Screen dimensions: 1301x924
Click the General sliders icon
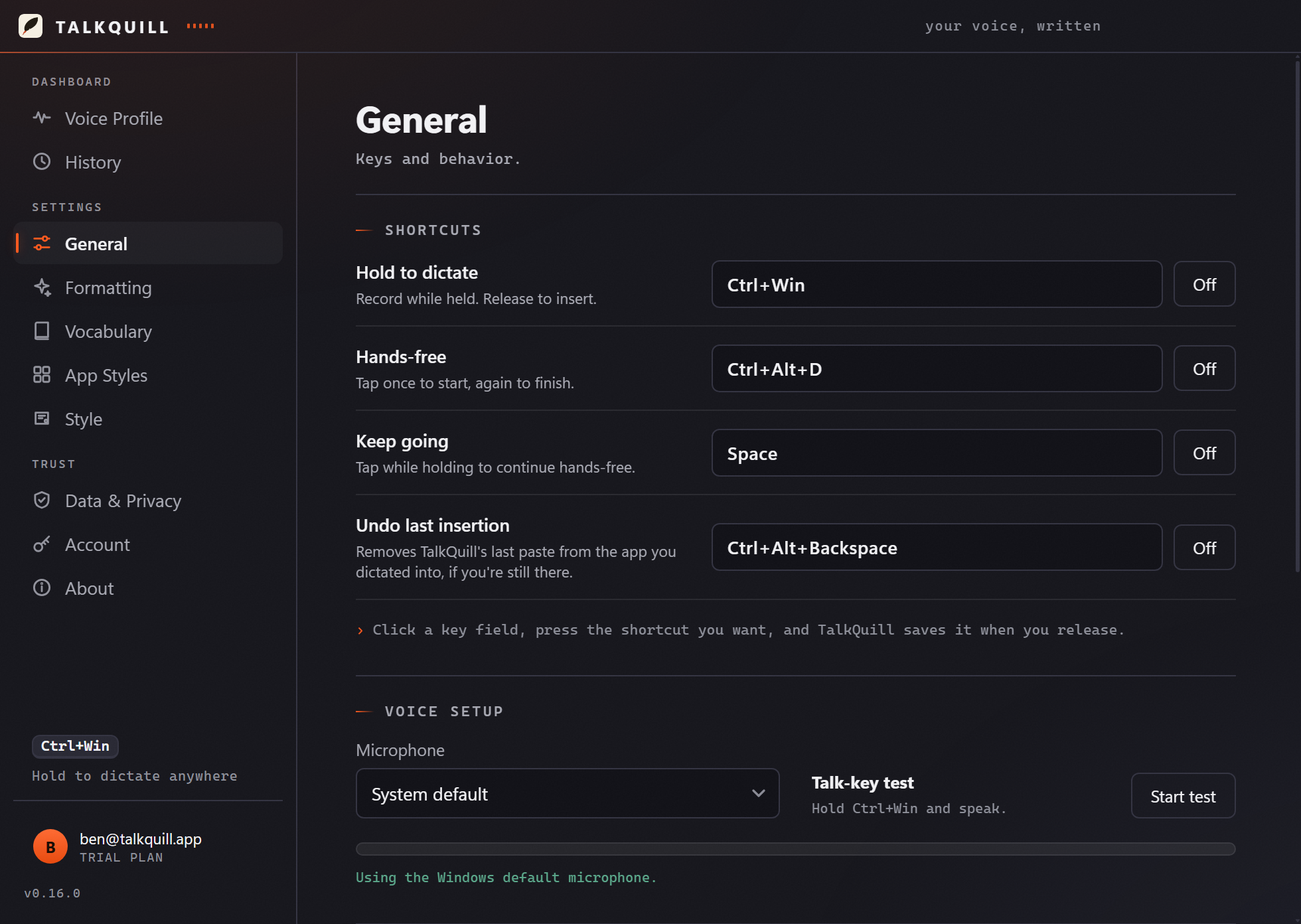42,244
